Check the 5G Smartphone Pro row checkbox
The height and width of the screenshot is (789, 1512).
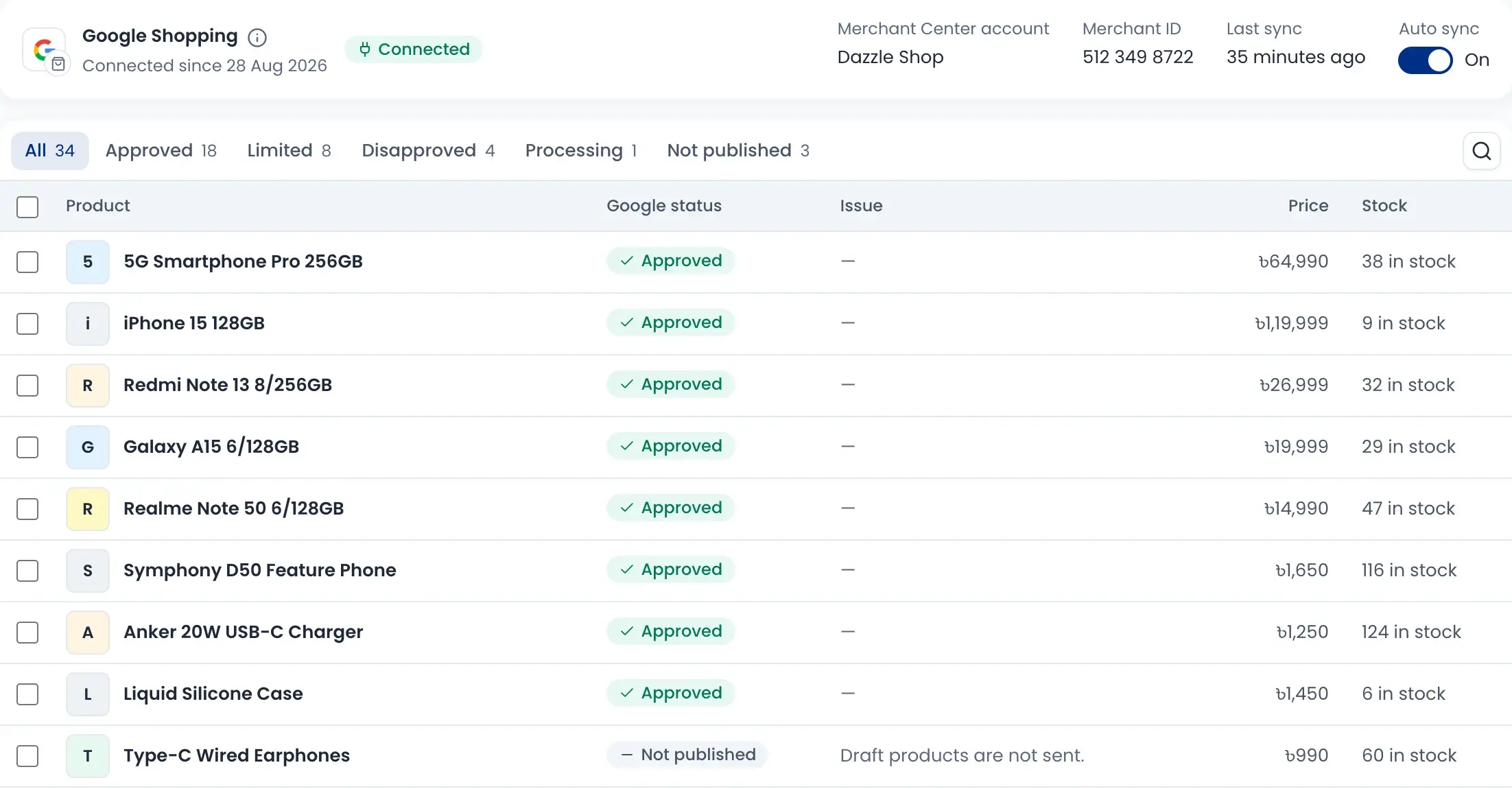[27, 262]
